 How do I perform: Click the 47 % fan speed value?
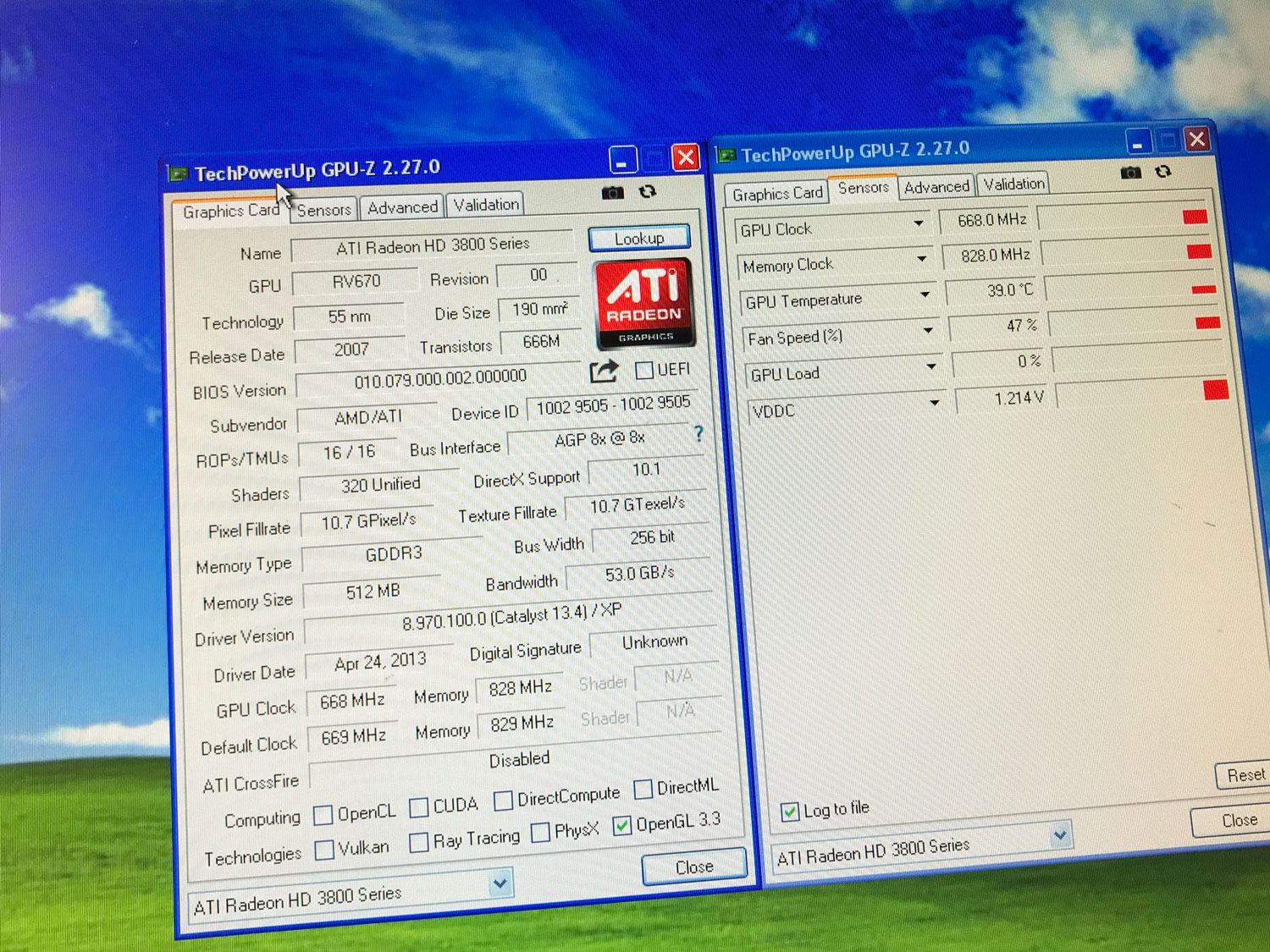coord(1001,326)
